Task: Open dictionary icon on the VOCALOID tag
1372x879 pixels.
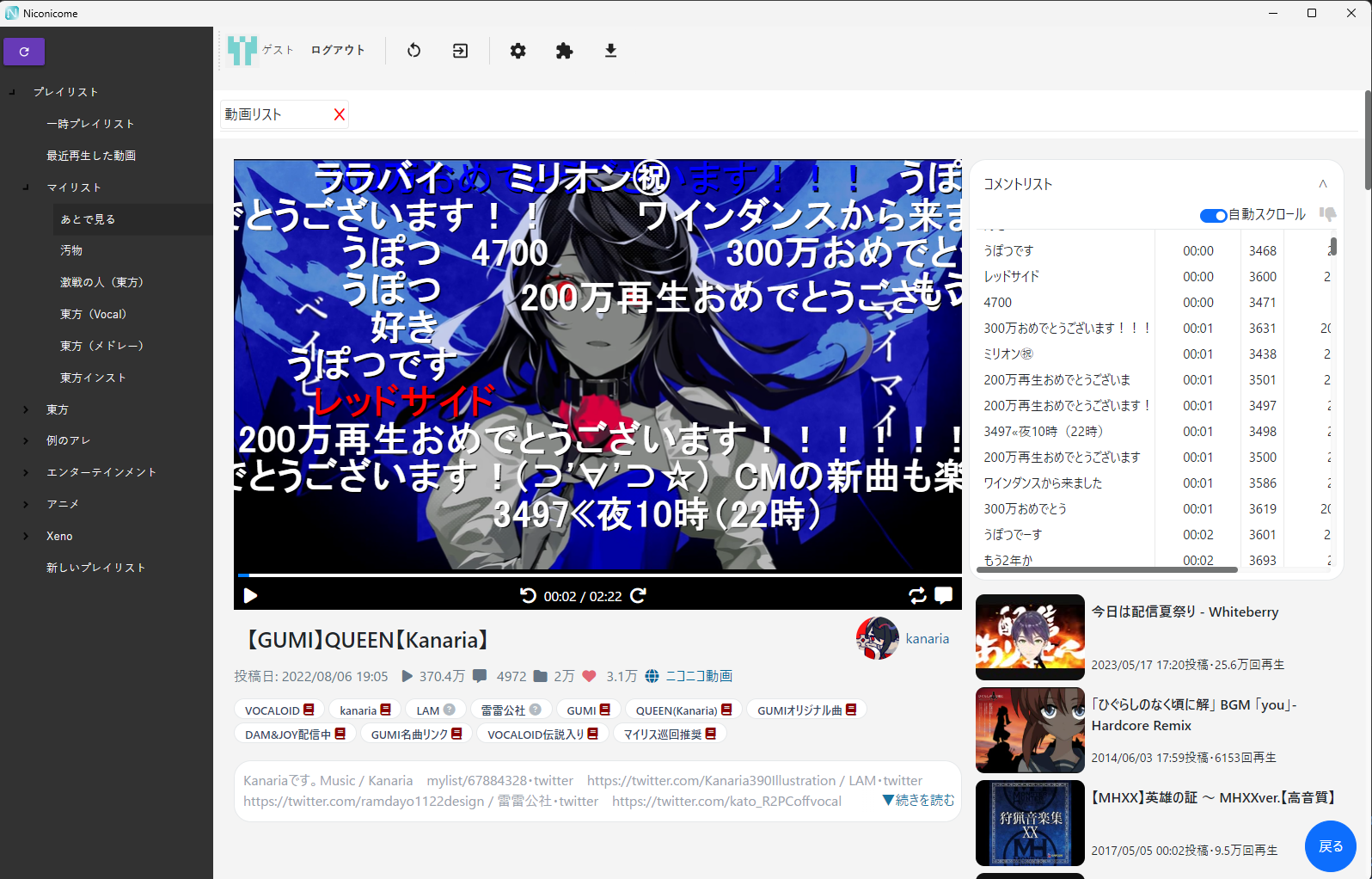Action: pyautogui.click(x=309, y=710)
